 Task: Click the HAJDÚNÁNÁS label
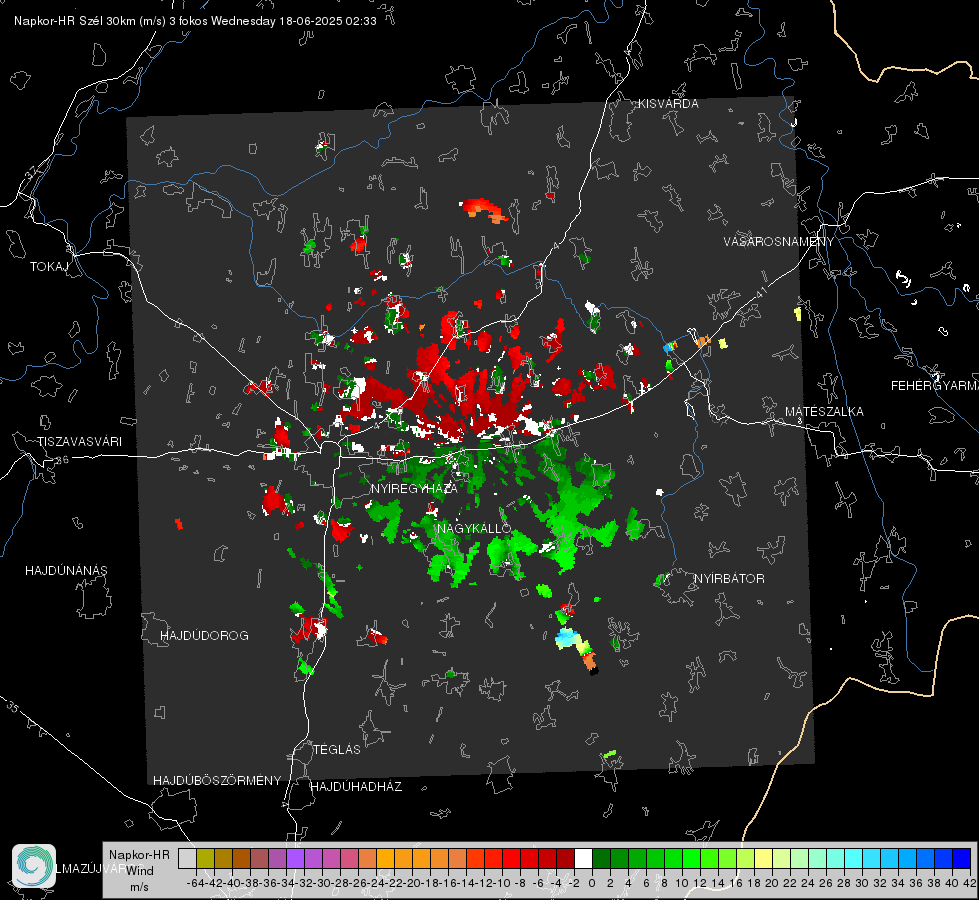coord(66,570)
